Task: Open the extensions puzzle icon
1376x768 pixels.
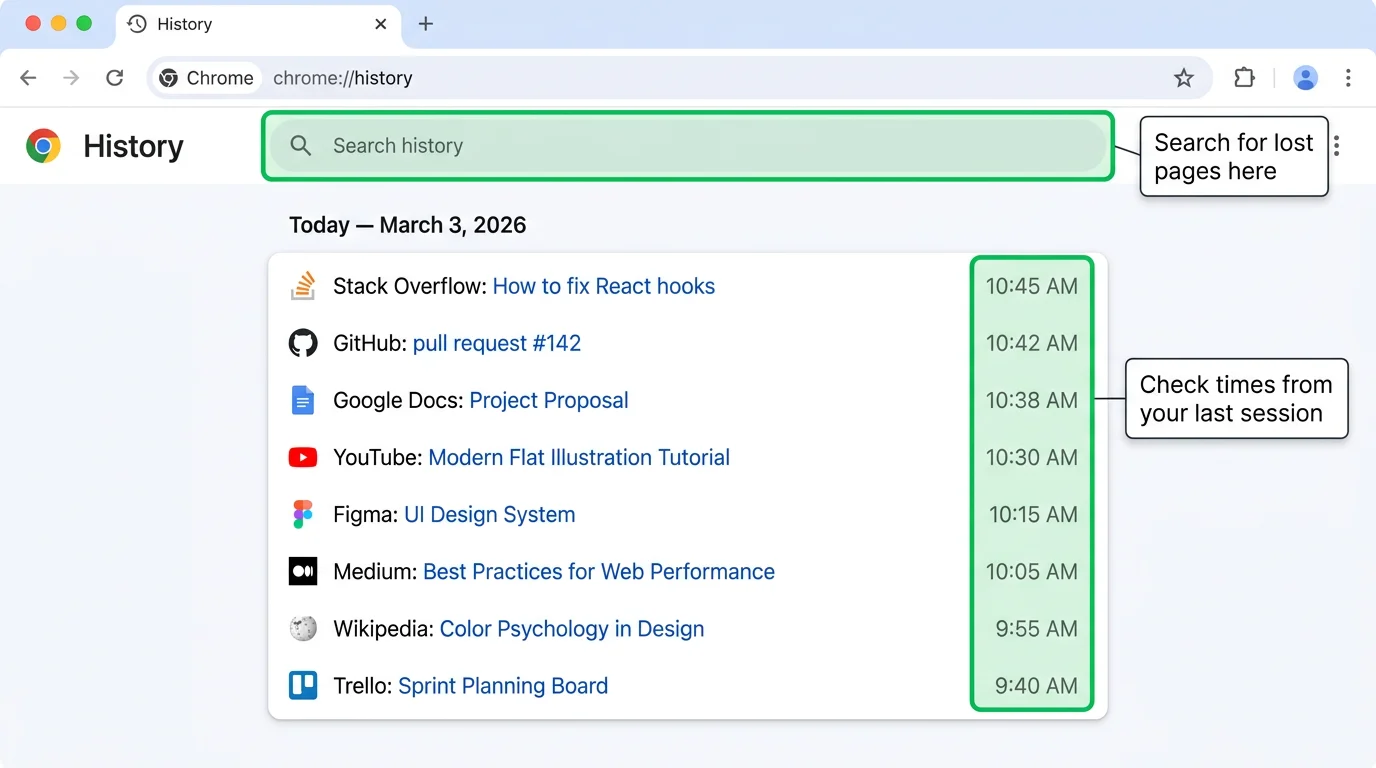Action: 1244,77
